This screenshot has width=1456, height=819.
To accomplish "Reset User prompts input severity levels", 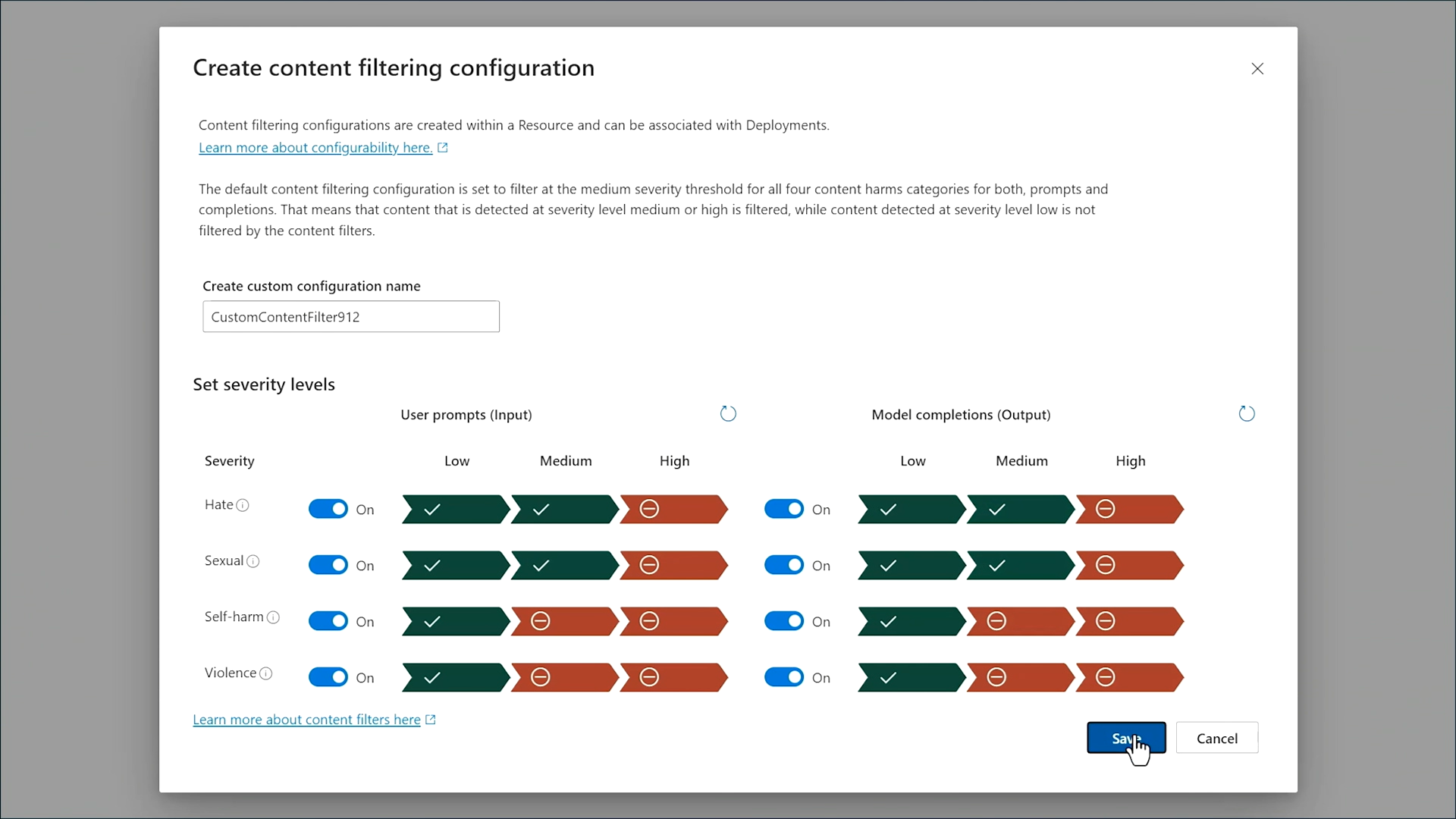I will (x=728, y=413).
